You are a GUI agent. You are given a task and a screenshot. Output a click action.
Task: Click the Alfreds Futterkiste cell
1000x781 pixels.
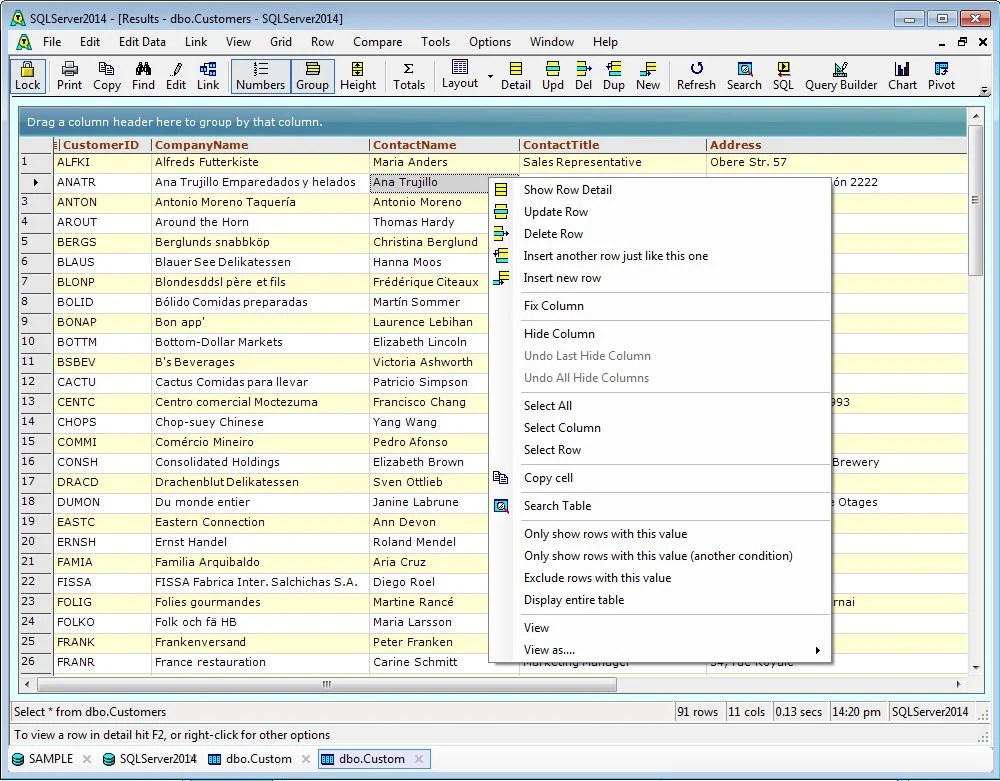(260, 163)
